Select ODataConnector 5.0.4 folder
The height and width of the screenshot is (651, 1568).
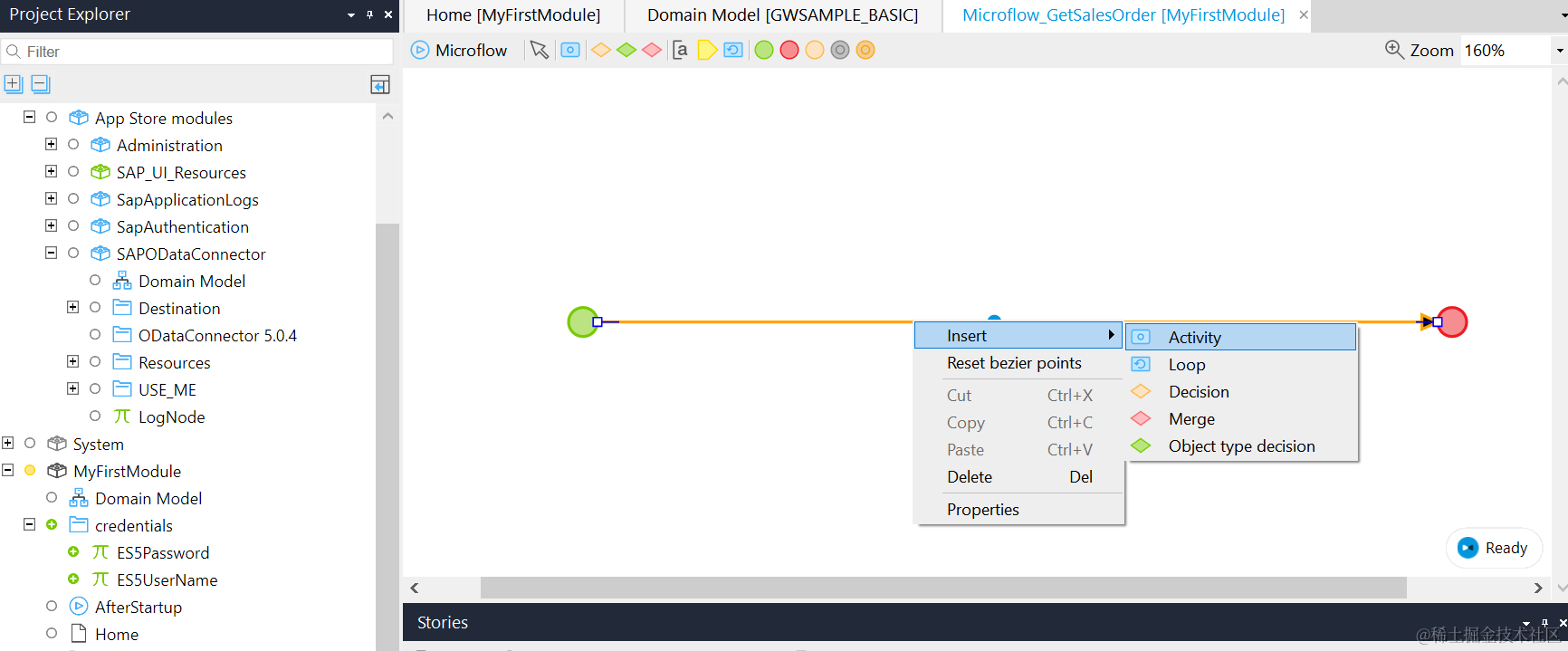click(217, 335)
